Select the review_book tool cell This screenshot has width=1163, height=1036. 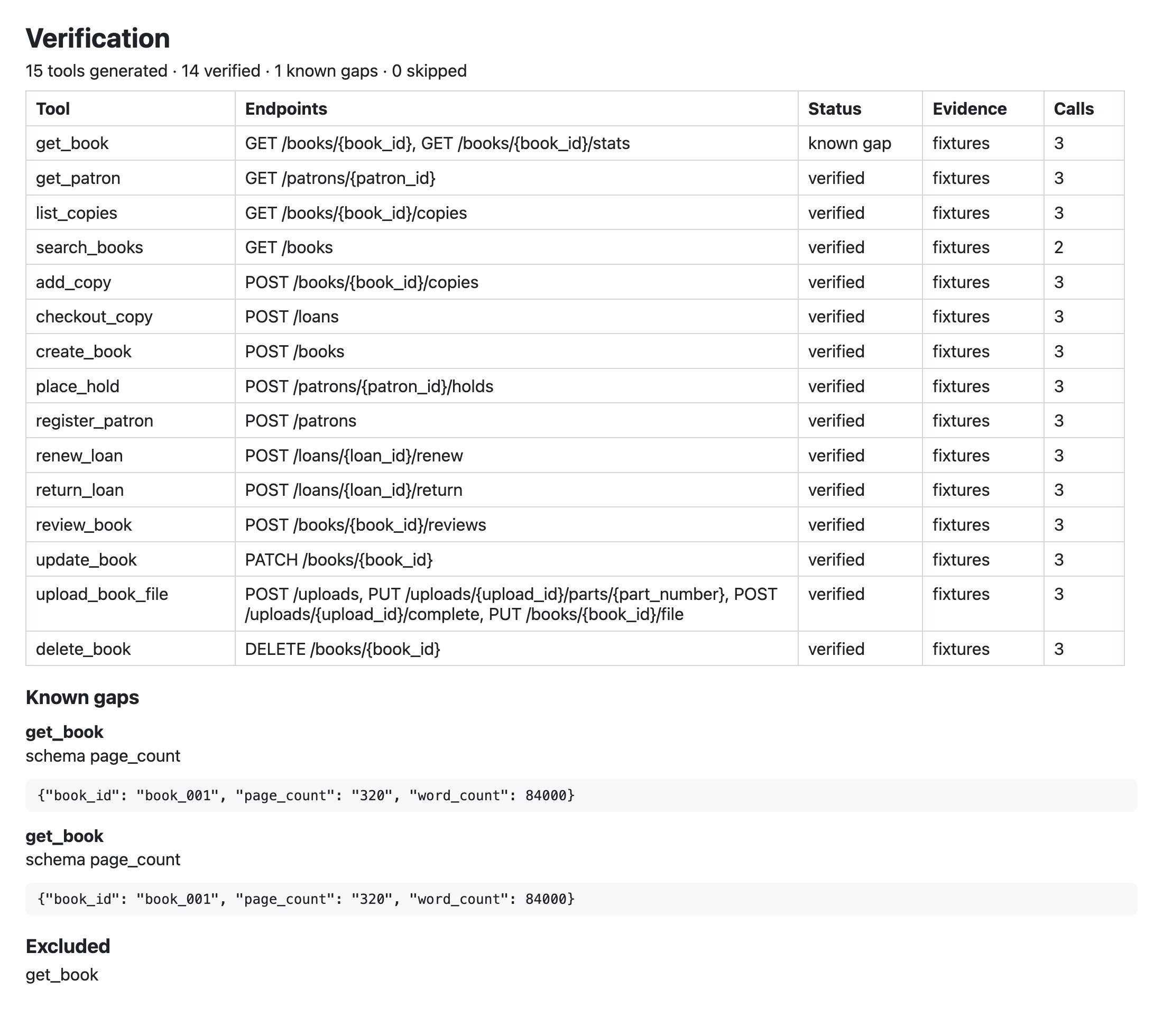[x=131, y=525]
